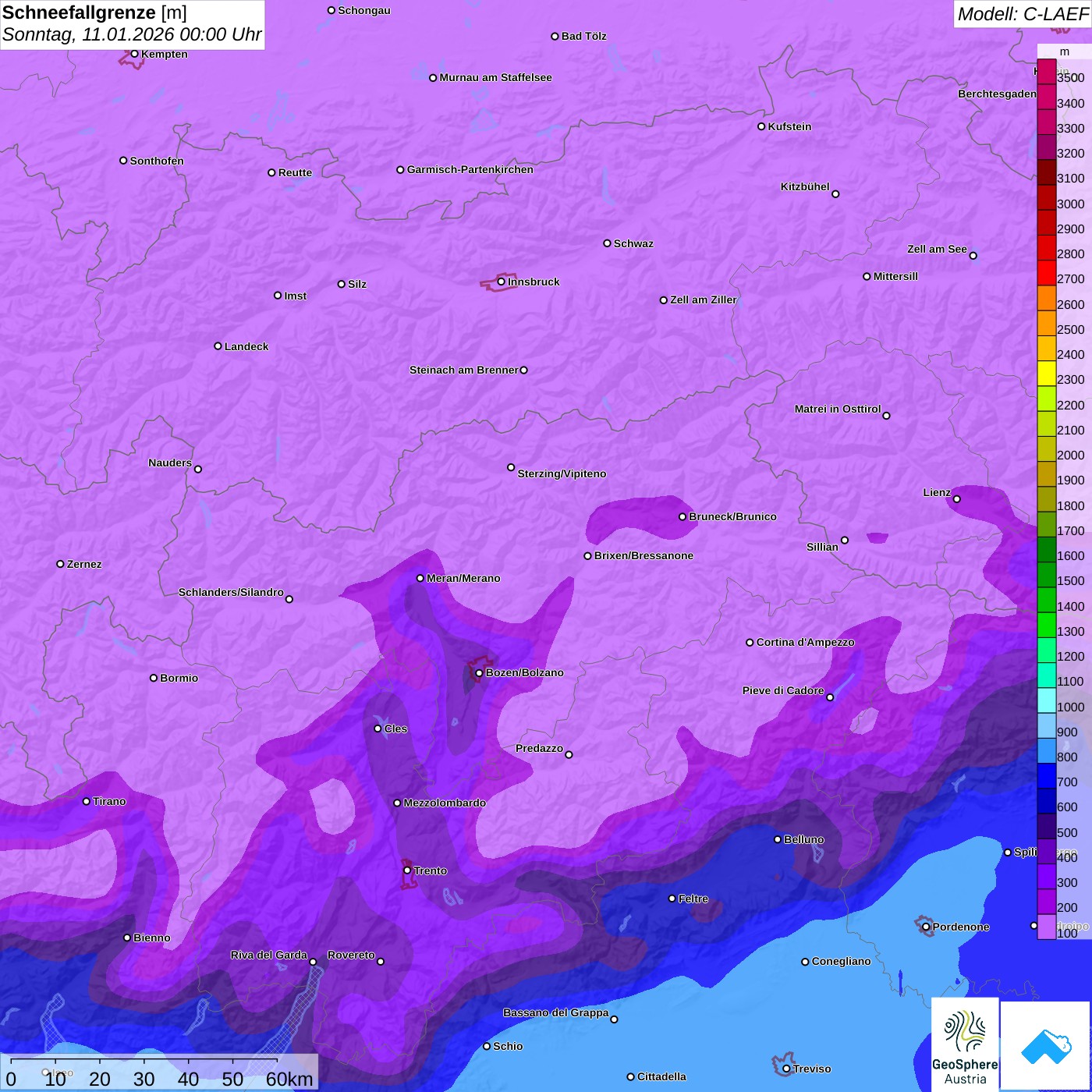Screen dimensions: 1092x1092
Task: Click the GeoSphere Austria logo
Action: [x=965, y=1044]
